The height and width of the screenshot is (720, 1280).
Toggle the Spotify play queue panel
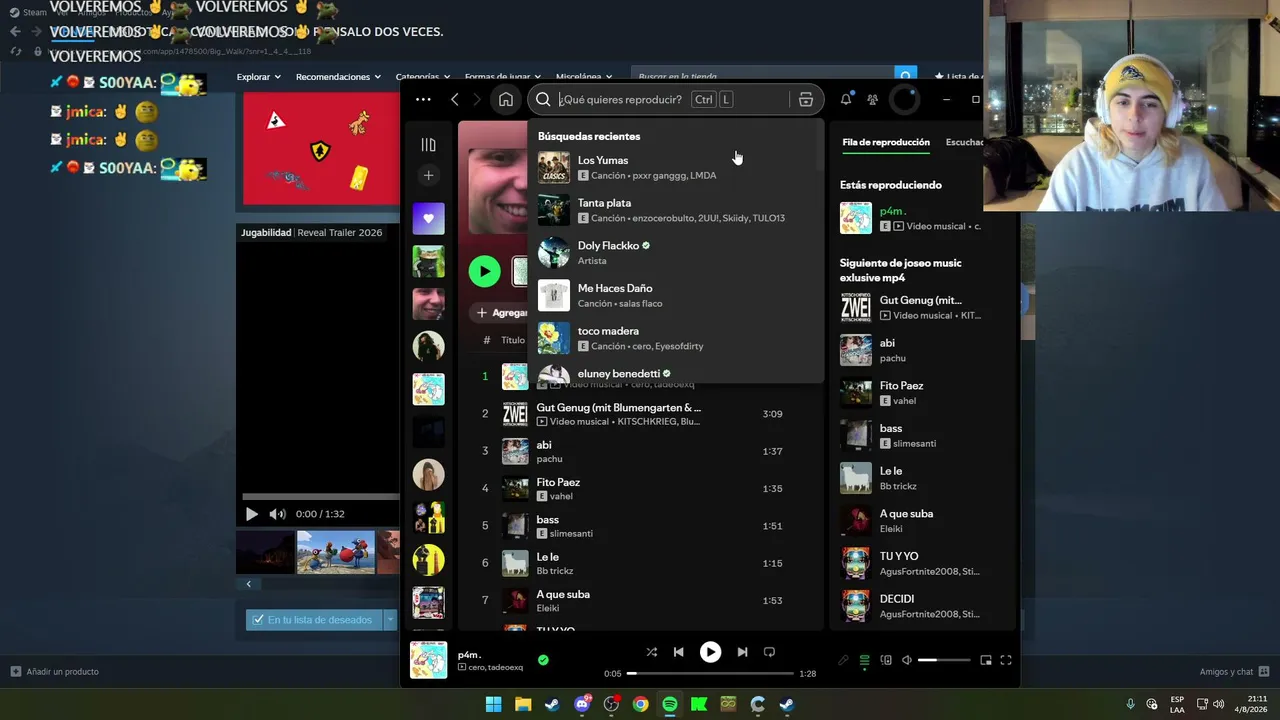(865, 660)
